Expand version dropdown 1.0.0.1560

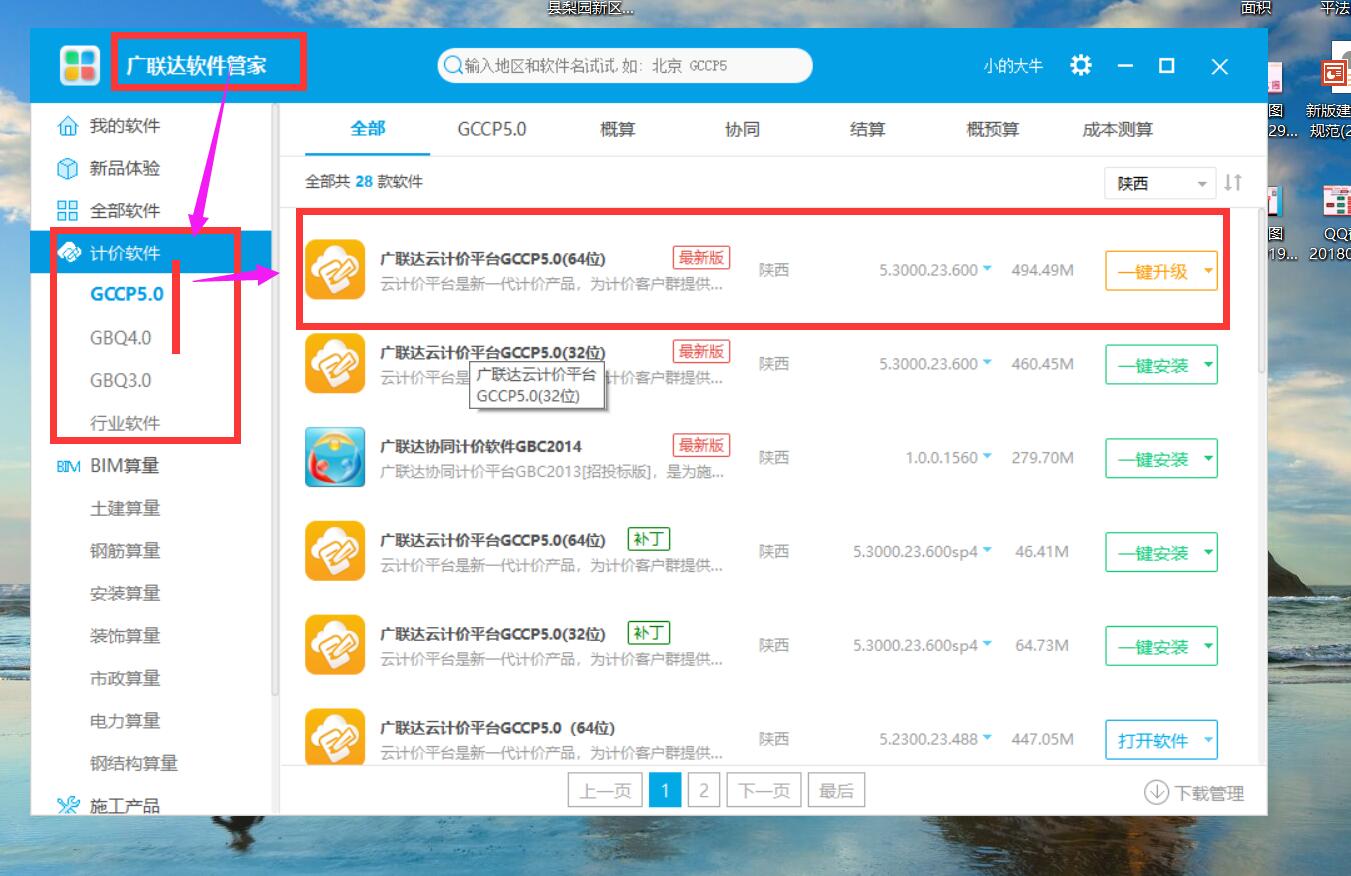pyautogui.click(x=987, y=457)
